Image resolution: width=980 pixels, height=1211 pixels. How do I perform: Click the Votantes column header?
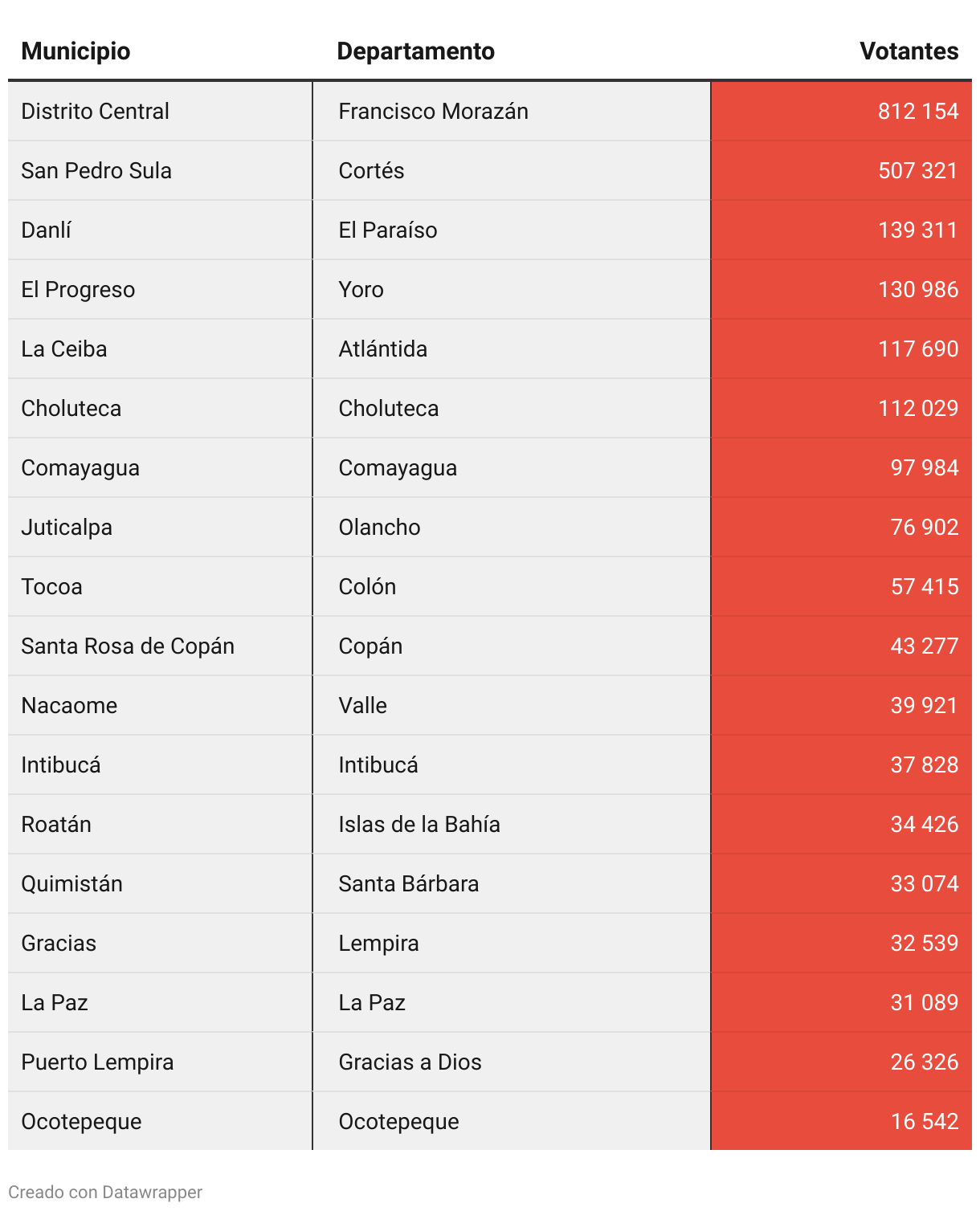[909, 51]
